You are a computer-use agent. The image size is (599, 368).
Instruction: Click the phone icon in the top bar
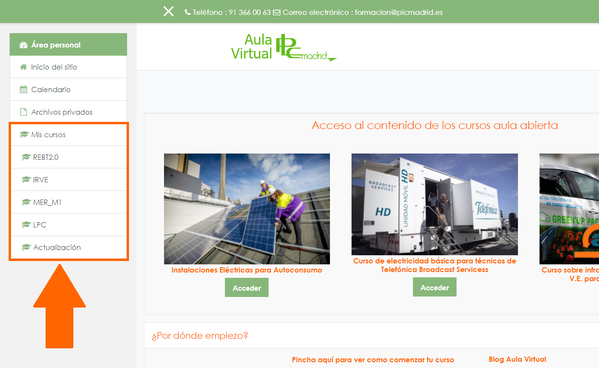pos(187,12)
